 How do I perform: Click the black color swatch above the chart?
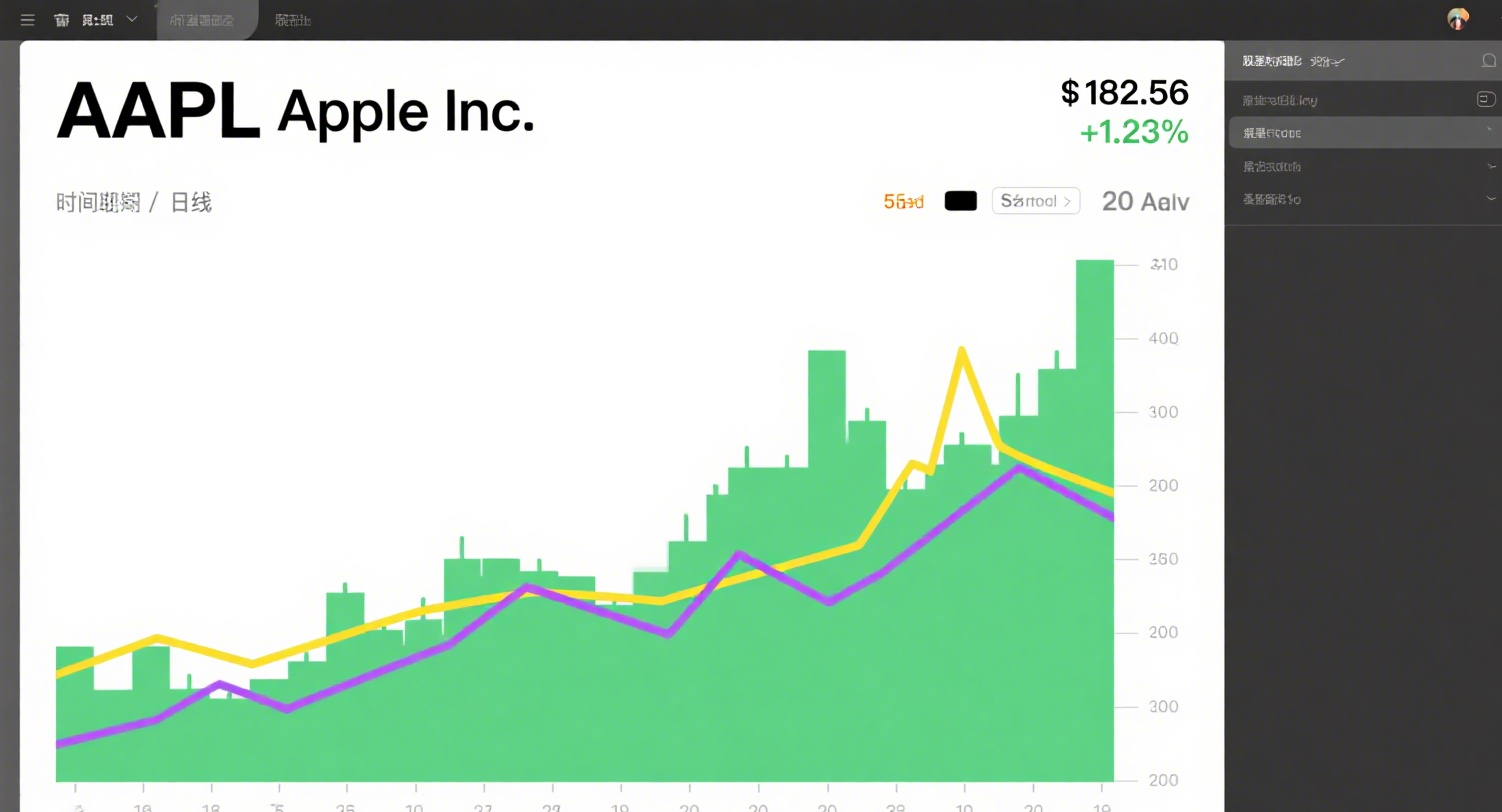[961, 201]
